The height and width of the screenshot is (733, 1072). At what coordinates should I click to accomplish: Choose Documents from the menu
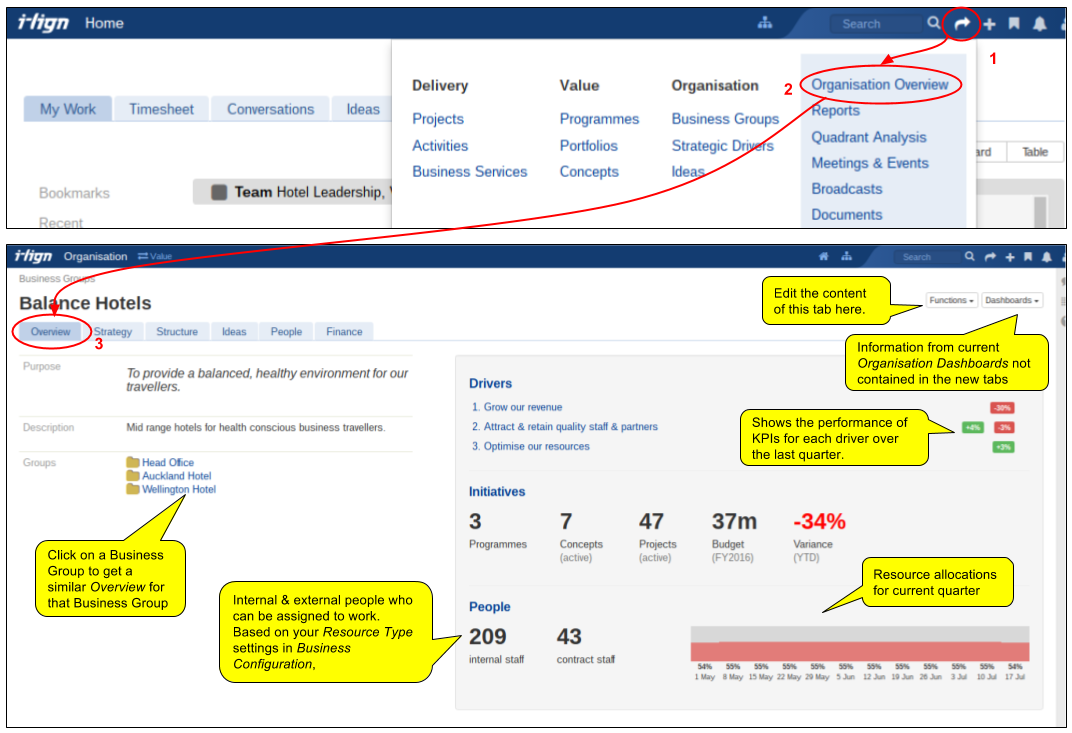[x=847, y=215]
